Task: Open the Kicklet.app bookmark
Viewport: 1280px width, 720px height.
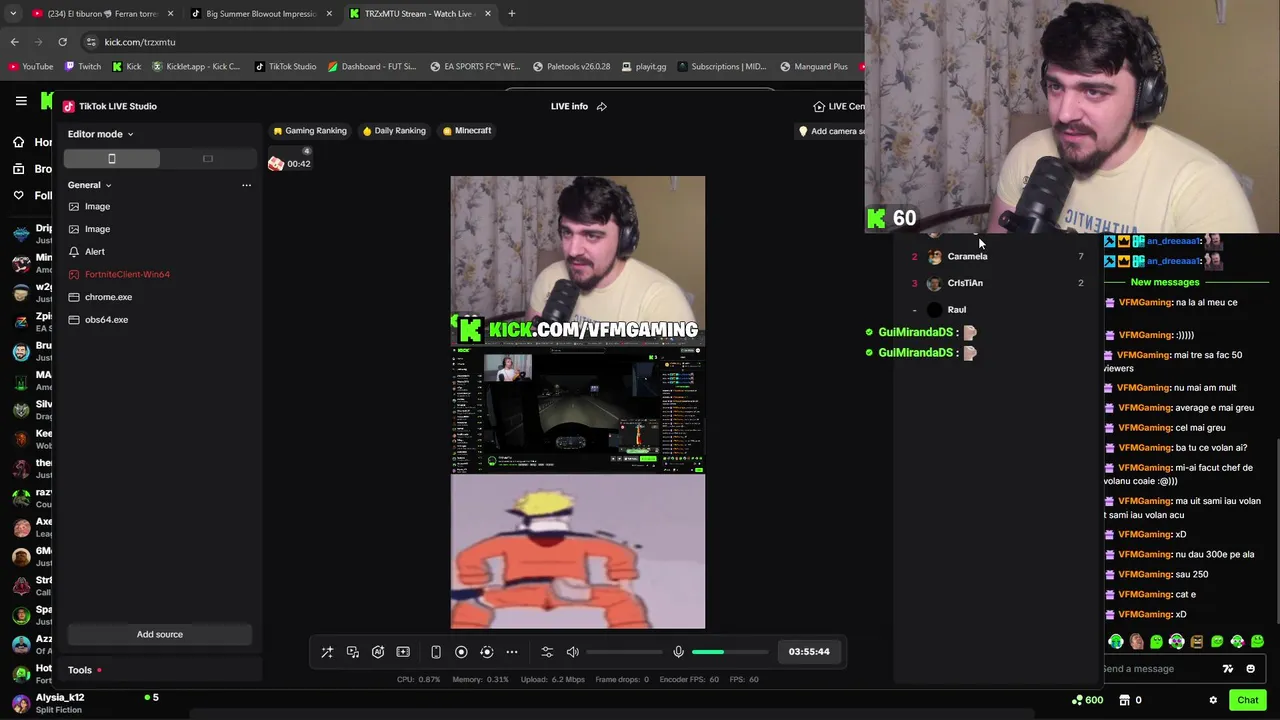Action: click(x=197, y=67)
